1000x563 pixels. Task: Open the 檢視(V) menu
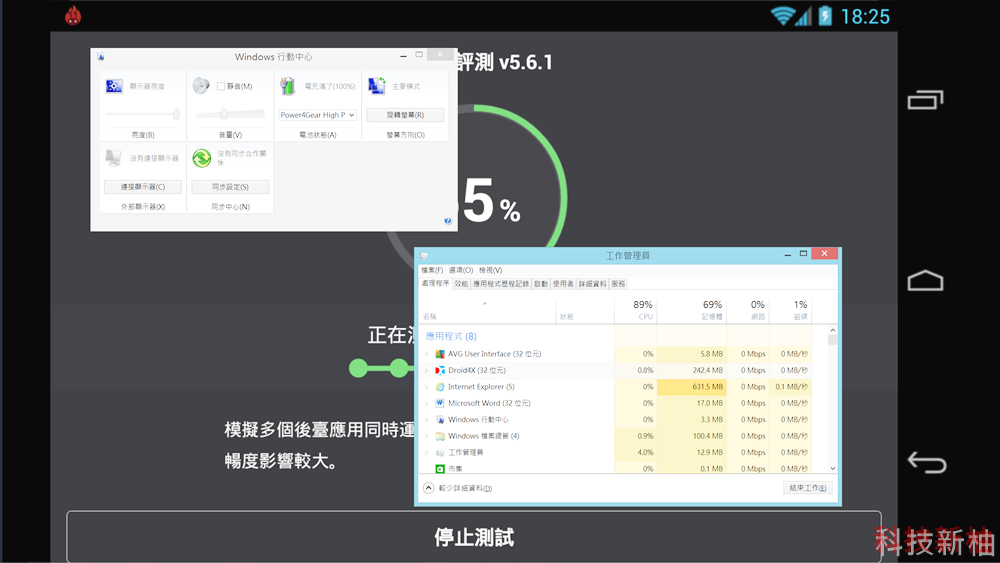click(490, 270)
